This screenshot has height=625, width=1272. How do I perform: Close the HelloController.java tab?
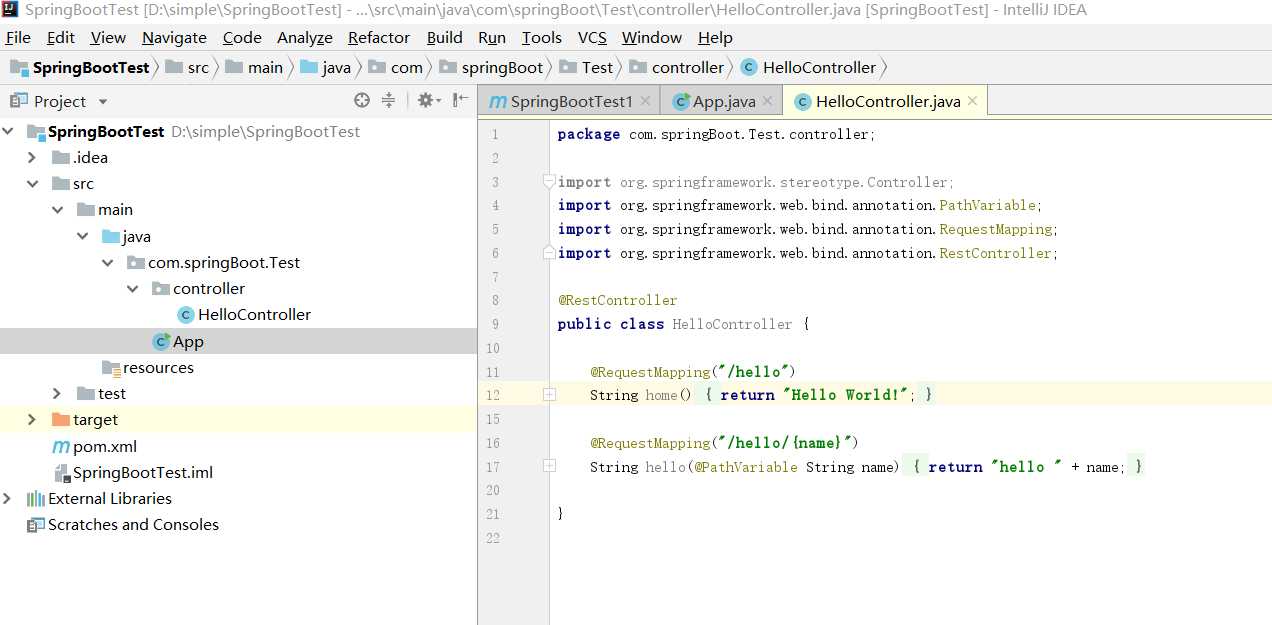[972, 101]
